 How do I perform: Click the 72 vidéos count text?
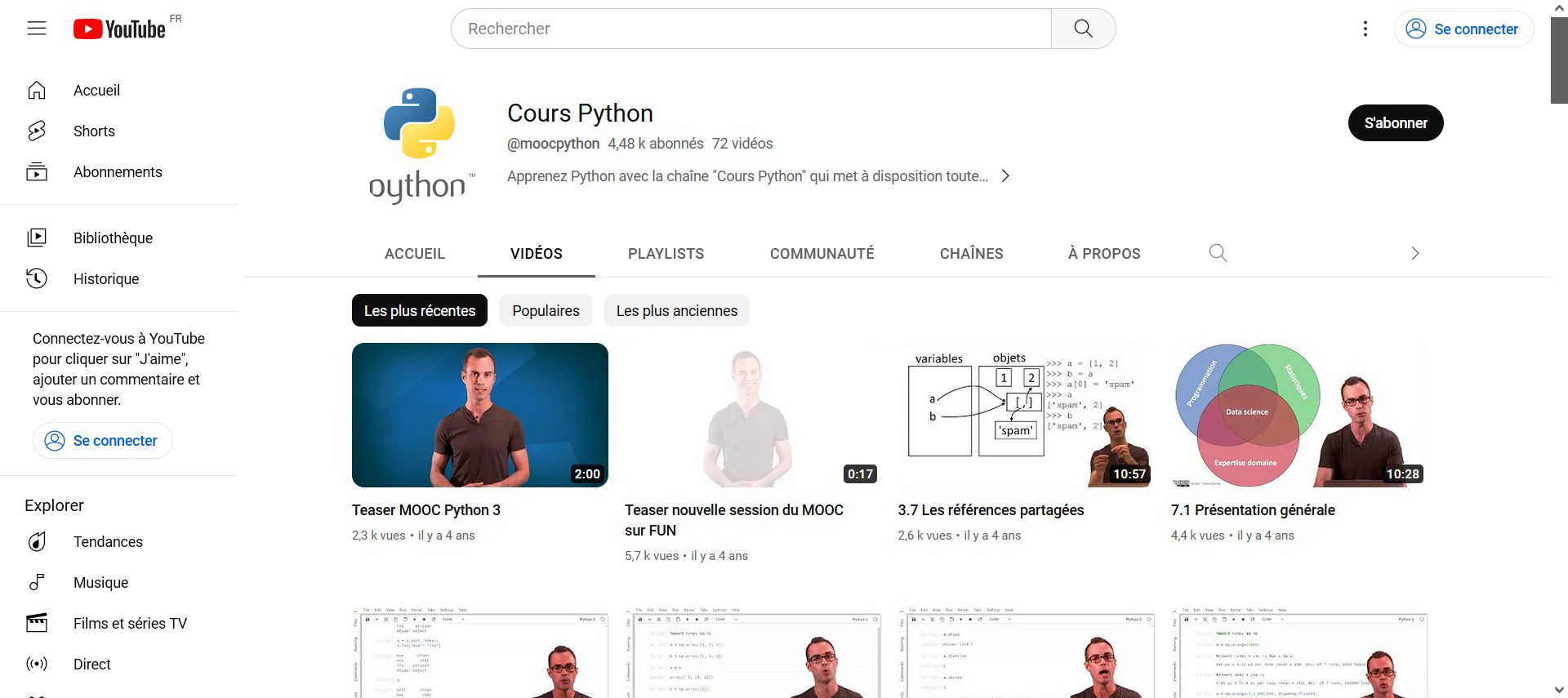(742, 144)
